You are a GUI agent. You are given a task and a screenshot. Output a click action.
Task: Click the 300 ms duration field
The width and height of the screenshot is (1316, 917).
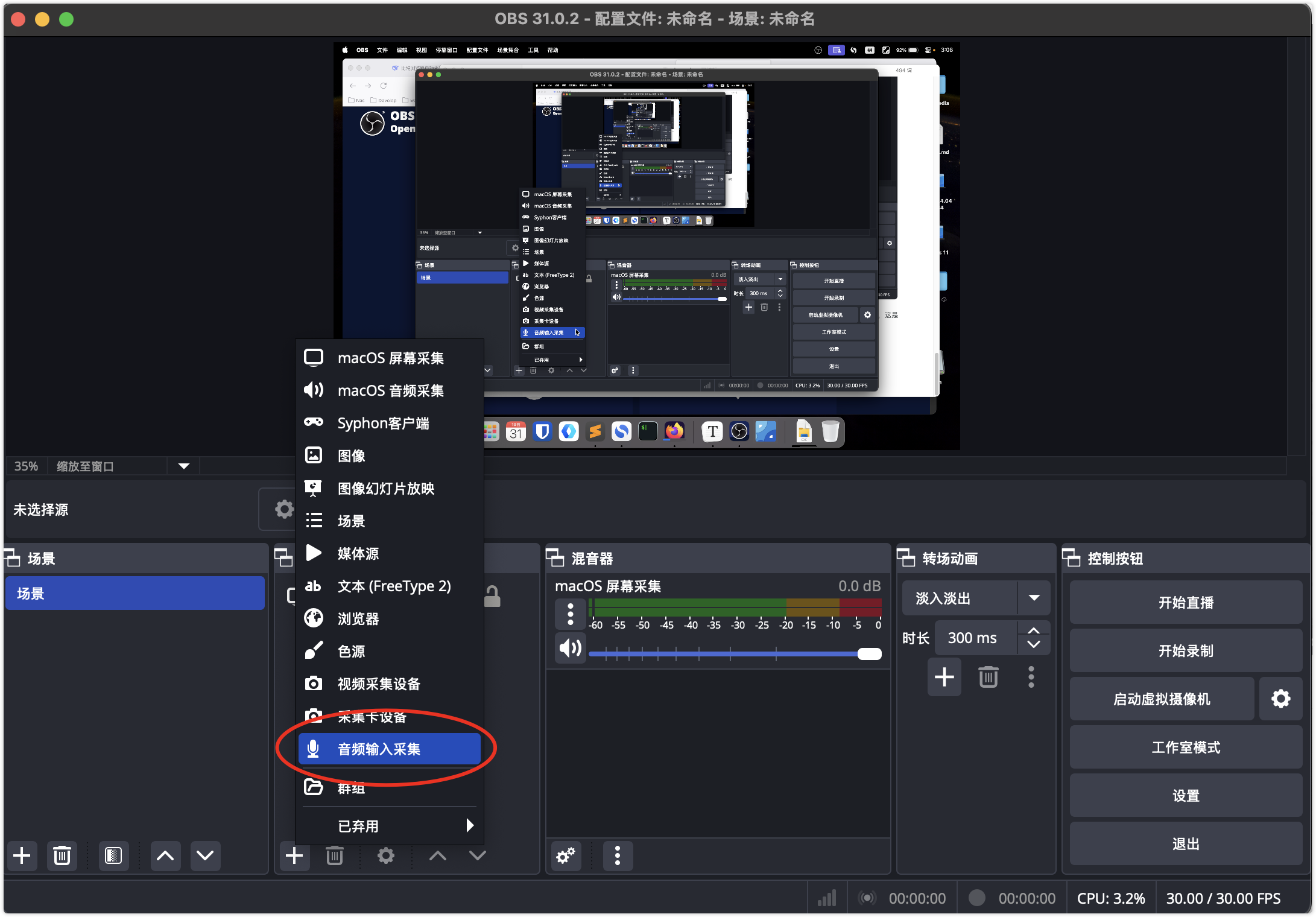click(975, 638)
